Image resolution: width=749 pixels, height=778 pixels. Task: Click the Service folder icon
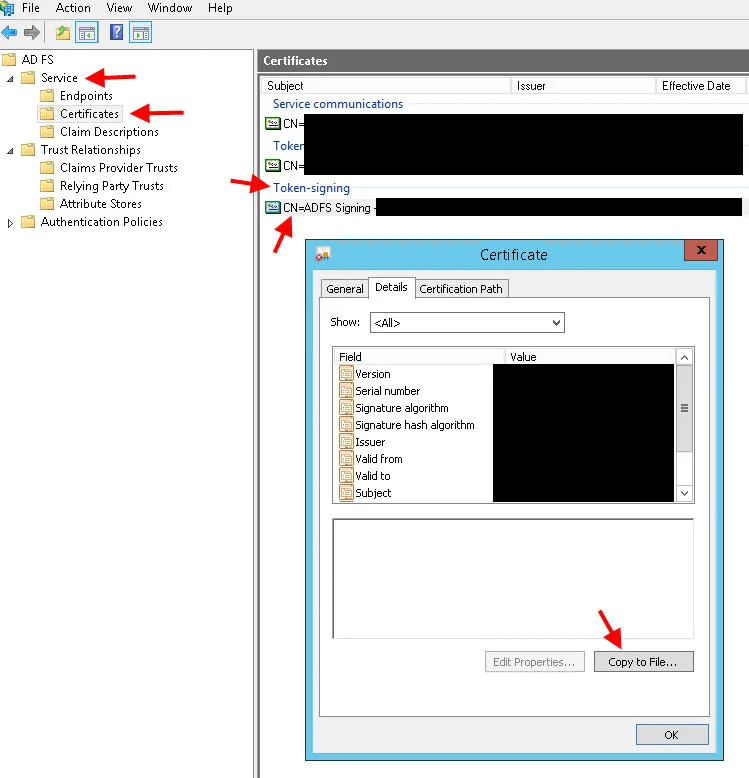[28, 78]
